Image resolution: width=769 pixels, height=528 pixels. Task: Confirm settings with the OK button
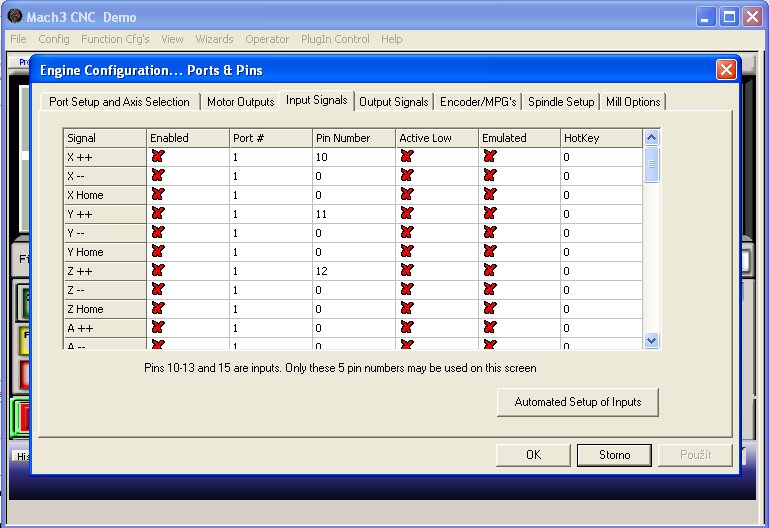tap(533, 455)
